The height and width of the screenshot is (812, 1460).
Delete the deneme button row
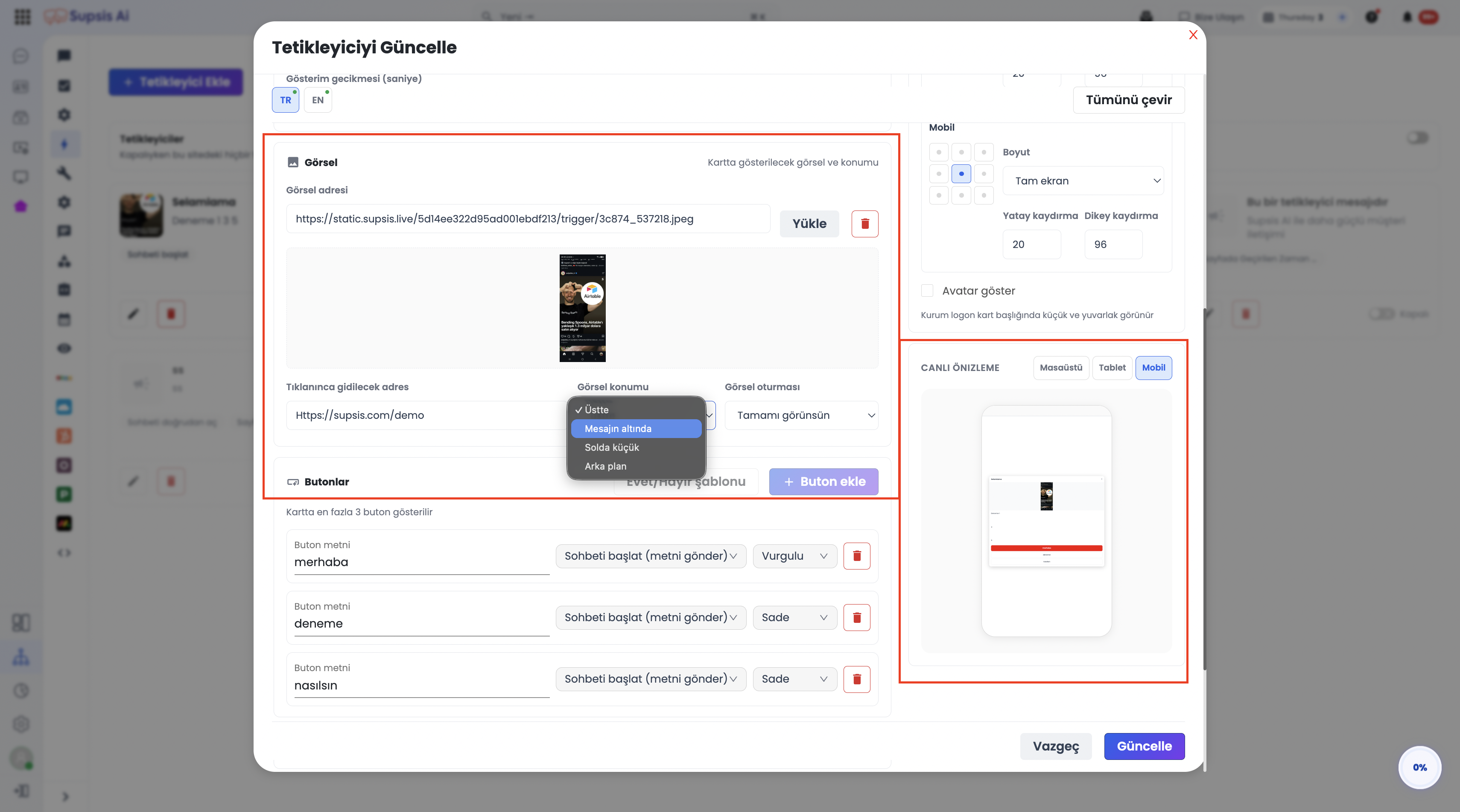point(857,618)
